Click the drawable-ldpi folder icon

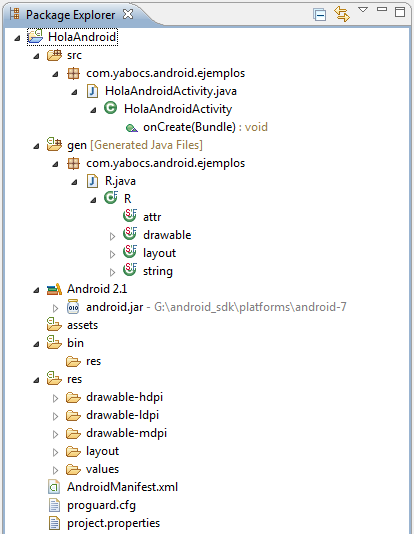tap(73, 415)
